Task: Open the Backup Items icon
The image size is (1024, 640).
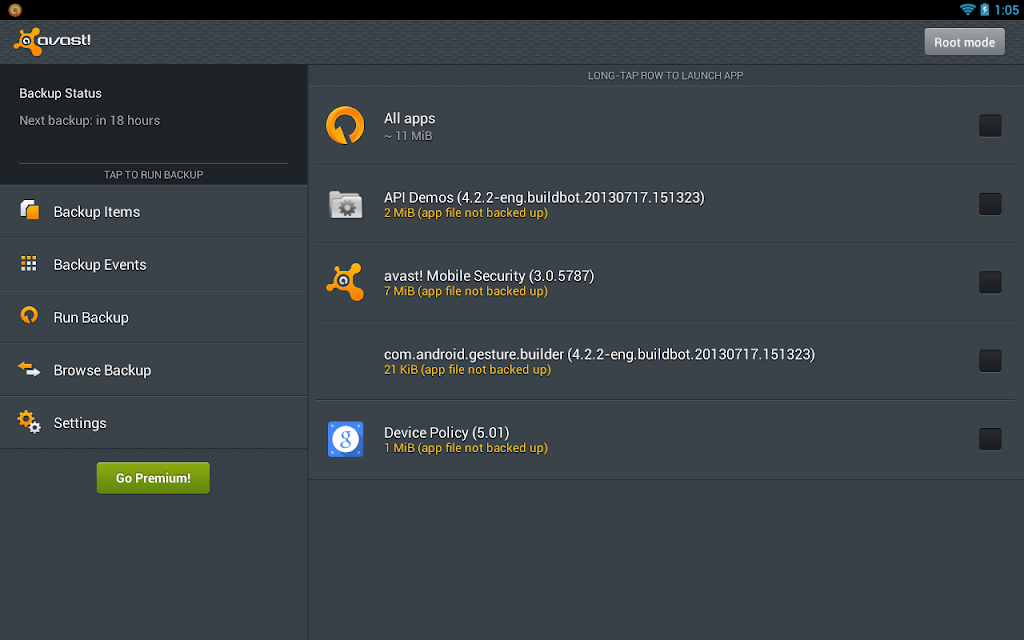Action: (x=29, y=210)
